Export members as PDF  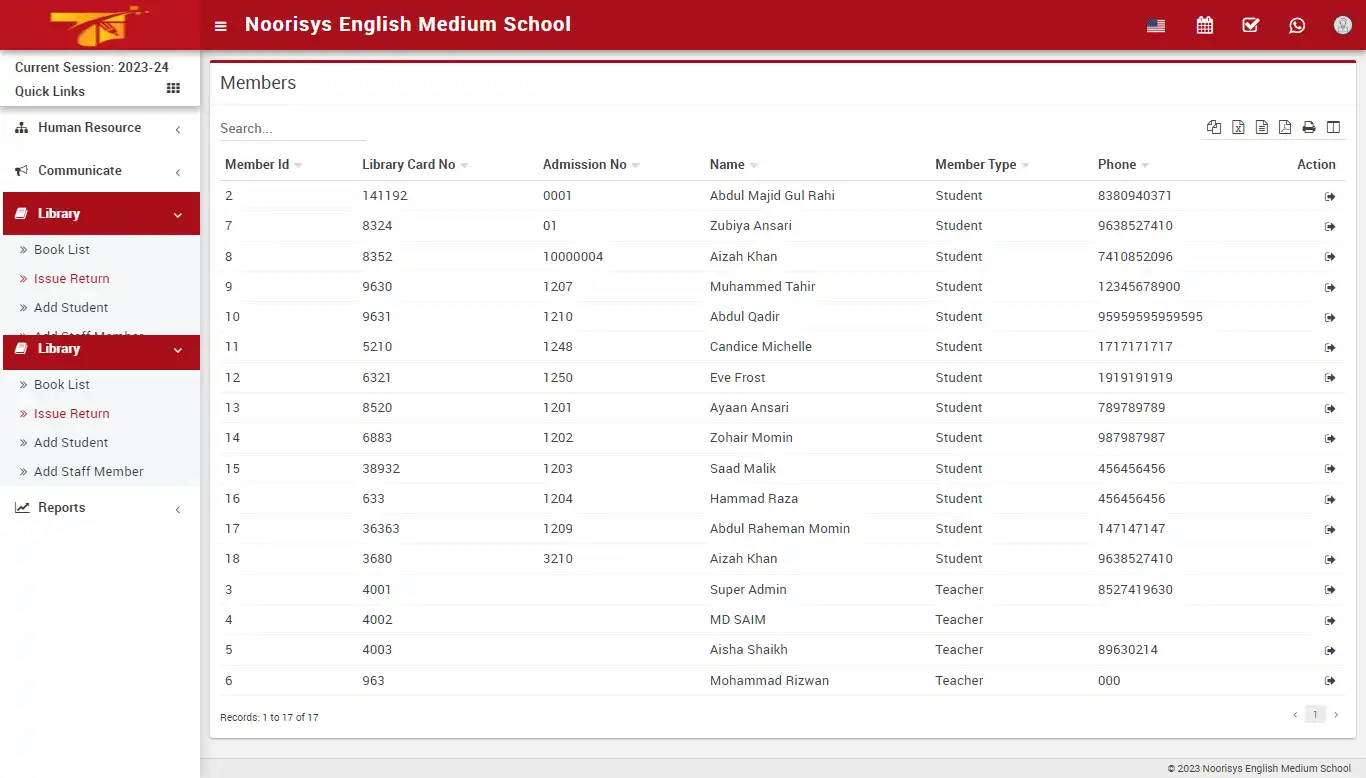pyautogui.click(x=1285, y=127)
